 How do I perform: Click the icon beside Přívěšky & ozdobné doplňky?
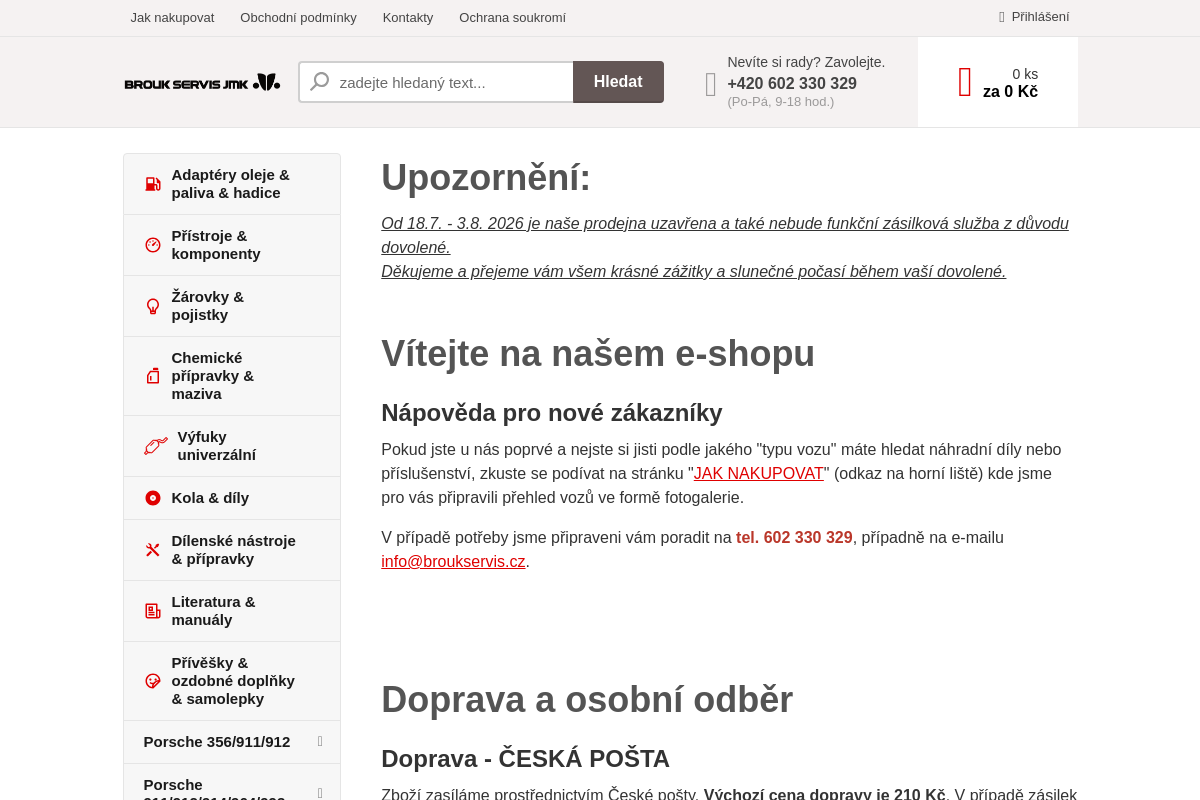(153, 681)
